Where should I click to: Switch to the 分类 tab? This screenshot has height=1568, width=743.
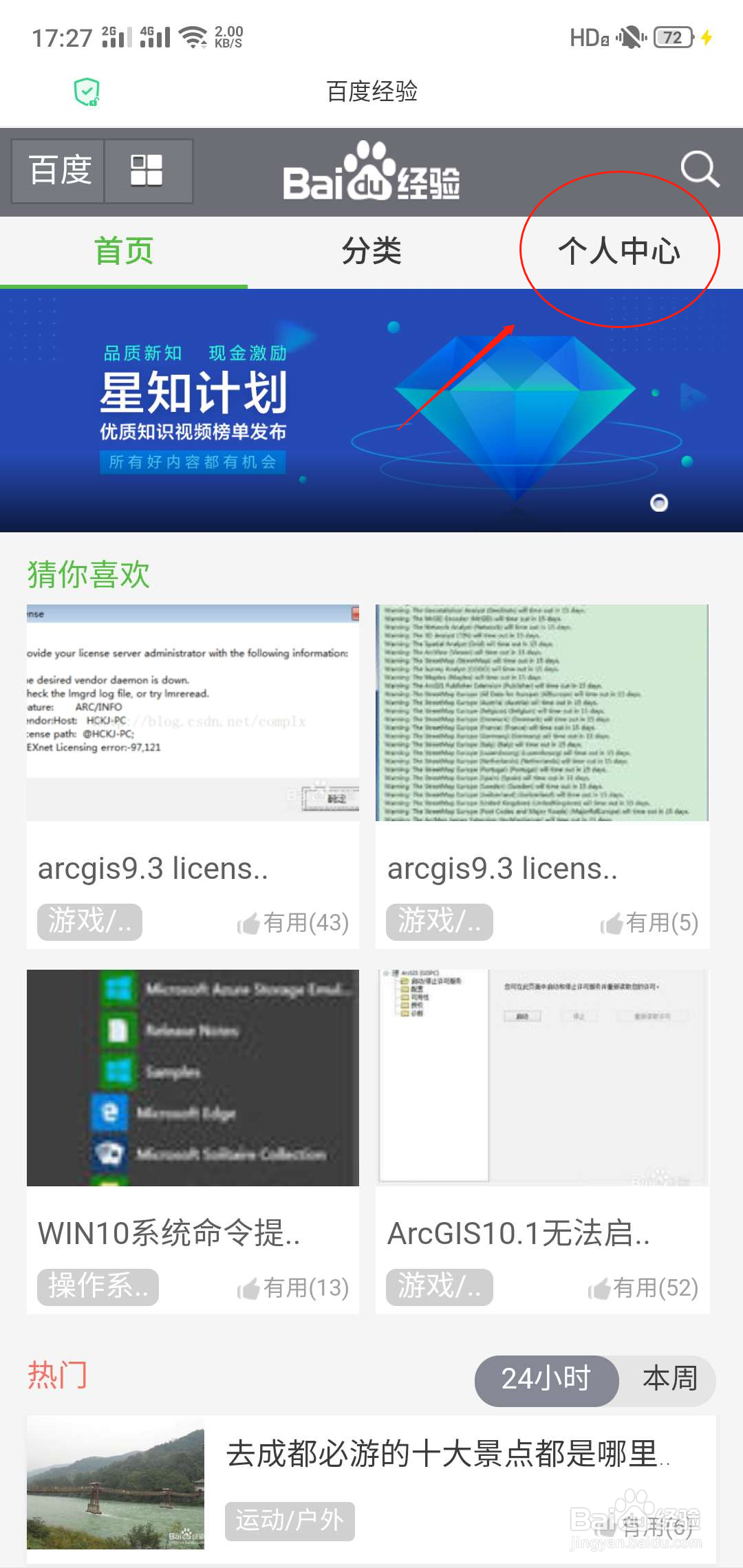pos(371,251)
